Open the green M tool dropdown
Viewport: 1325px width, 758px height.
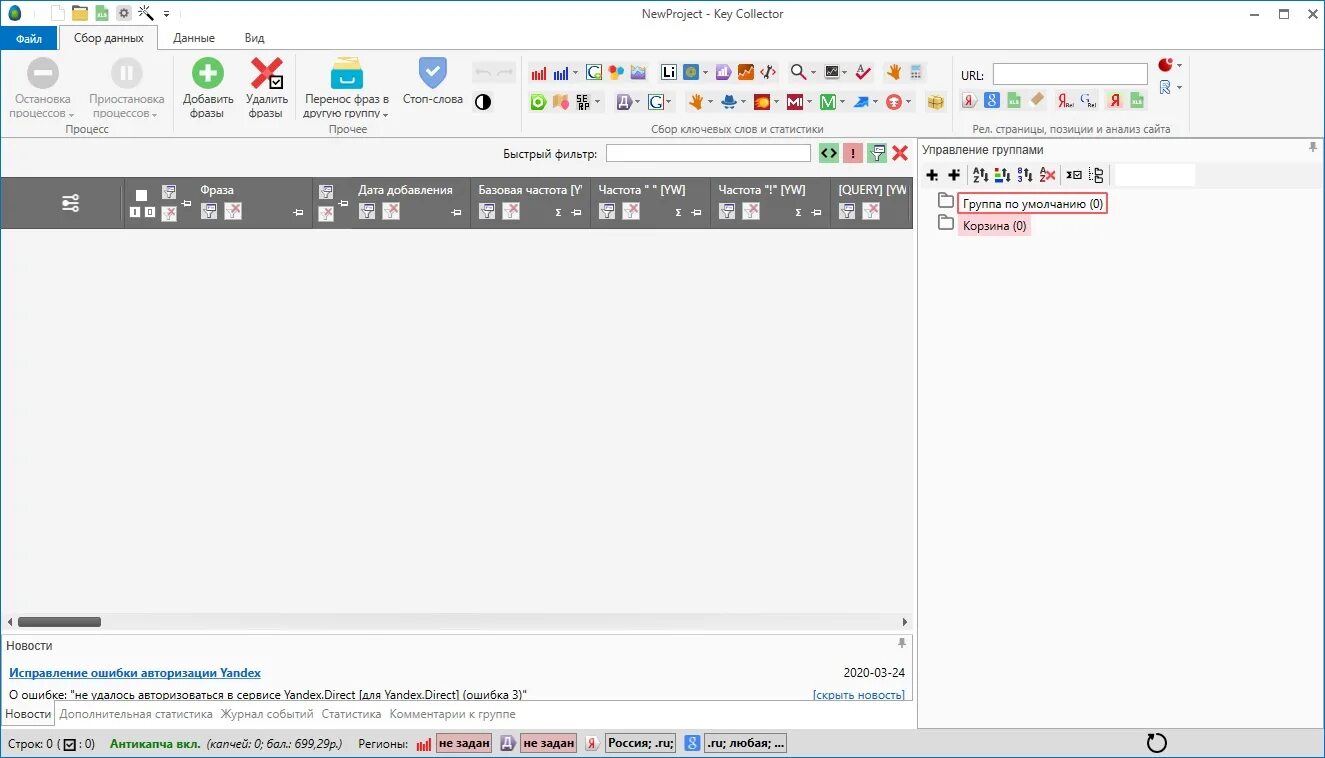click(842, 102)
